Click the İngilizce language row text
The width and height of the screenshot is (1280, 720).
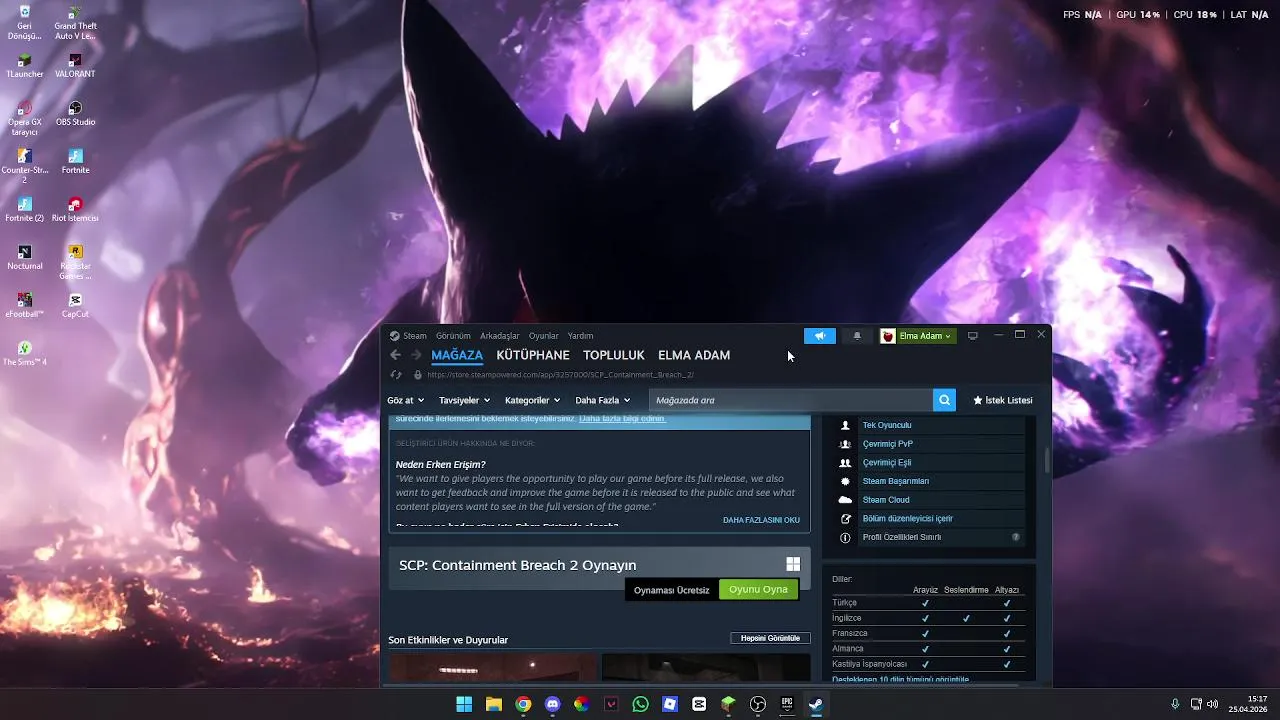click(x=847, y=618)
